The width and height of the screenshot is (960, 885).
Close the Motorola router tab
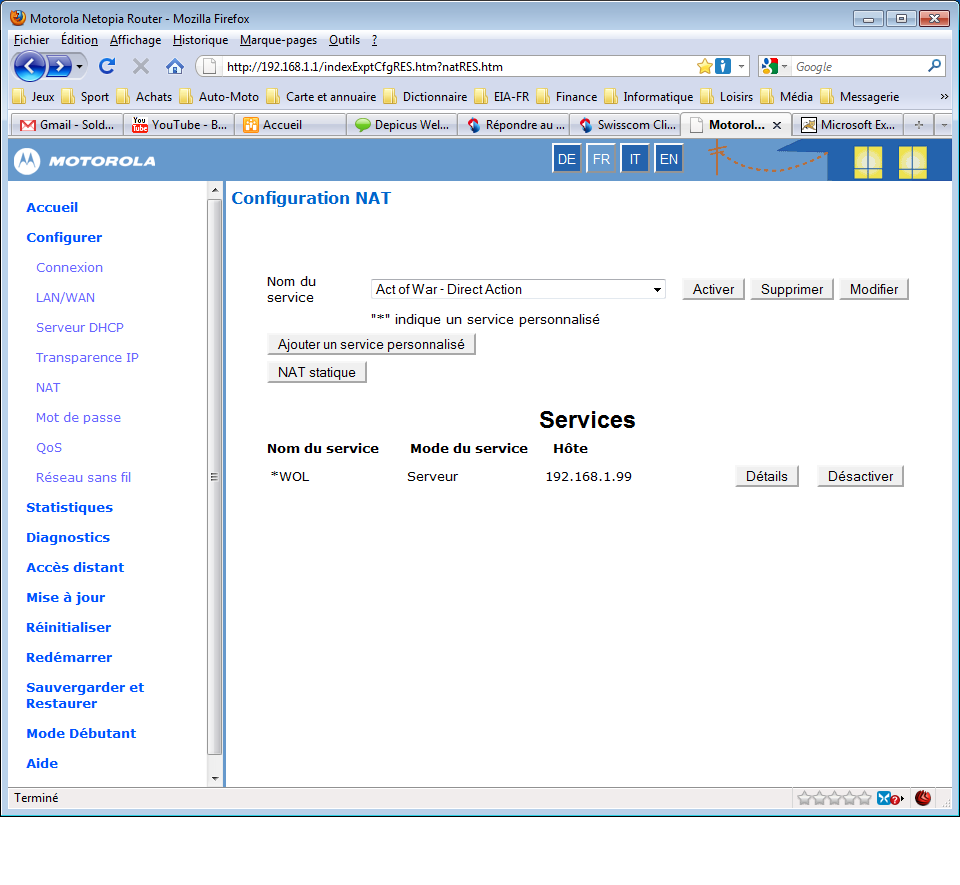(x=777, y=126)
